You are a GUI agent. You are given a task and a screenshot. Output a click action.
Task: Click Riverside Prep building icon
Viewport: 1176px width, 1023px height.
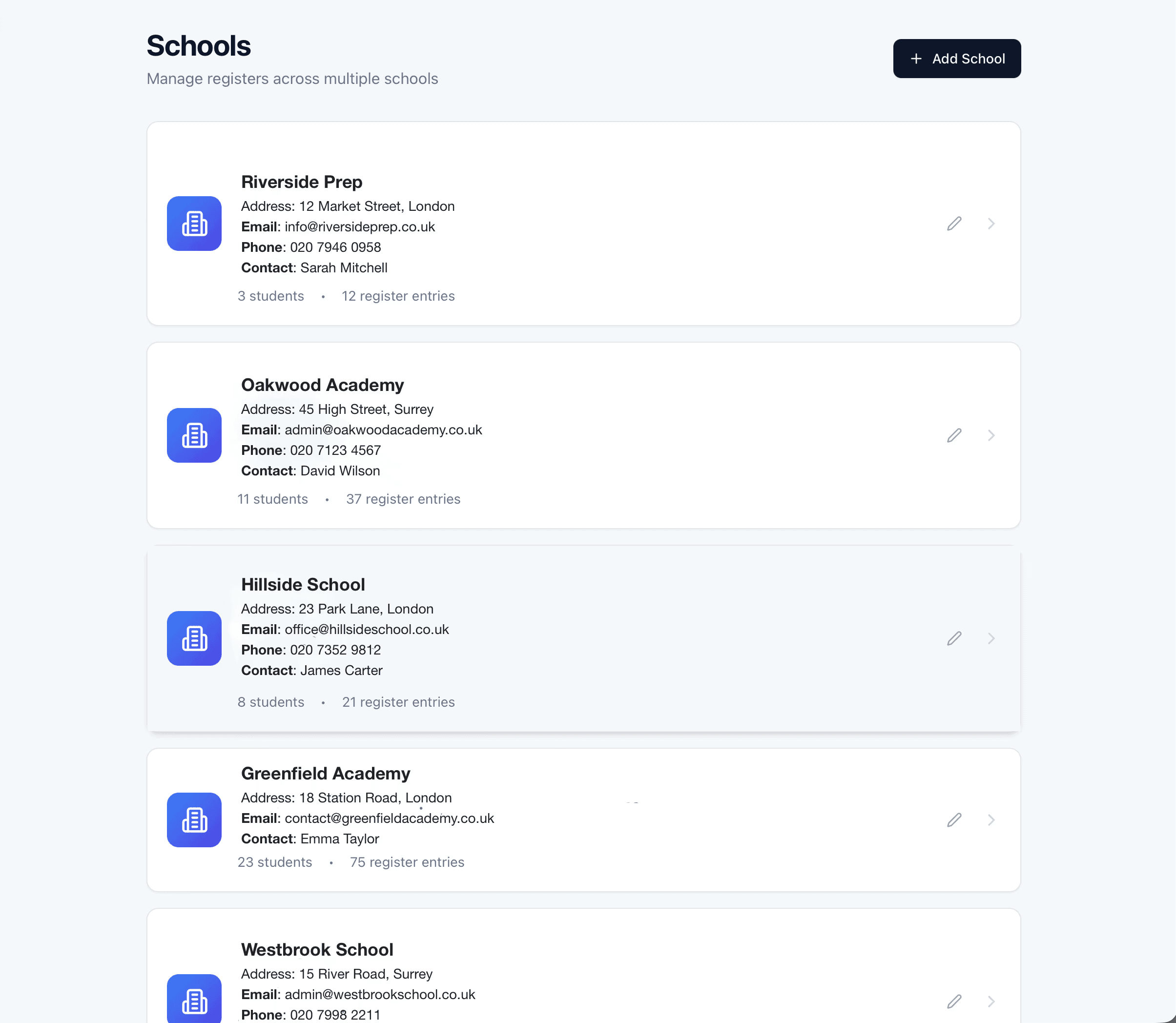(194, 224)
